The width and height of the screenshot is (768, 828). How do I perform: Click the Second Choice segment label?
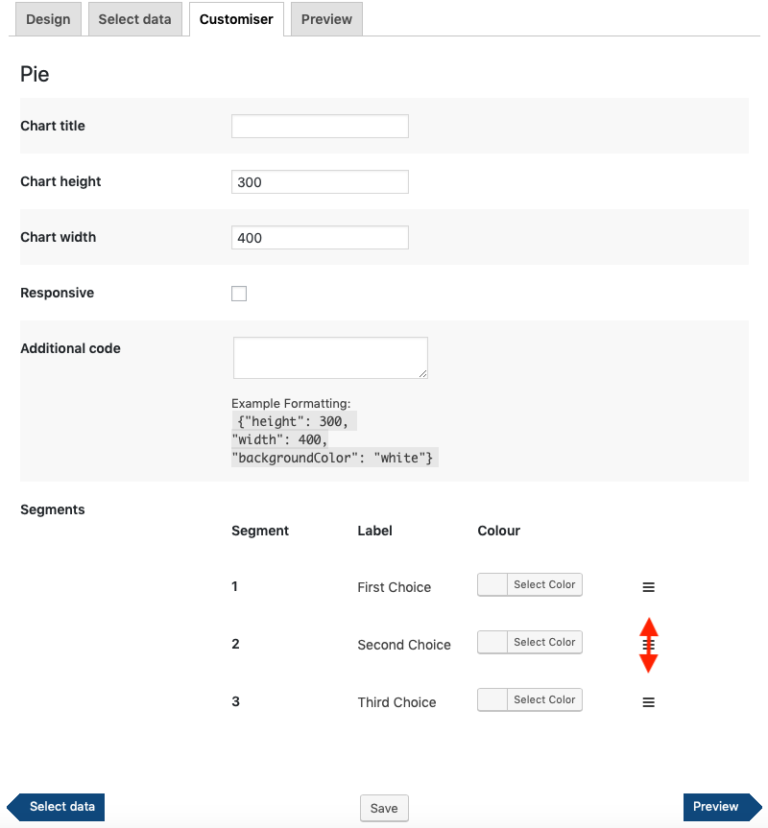404,644
